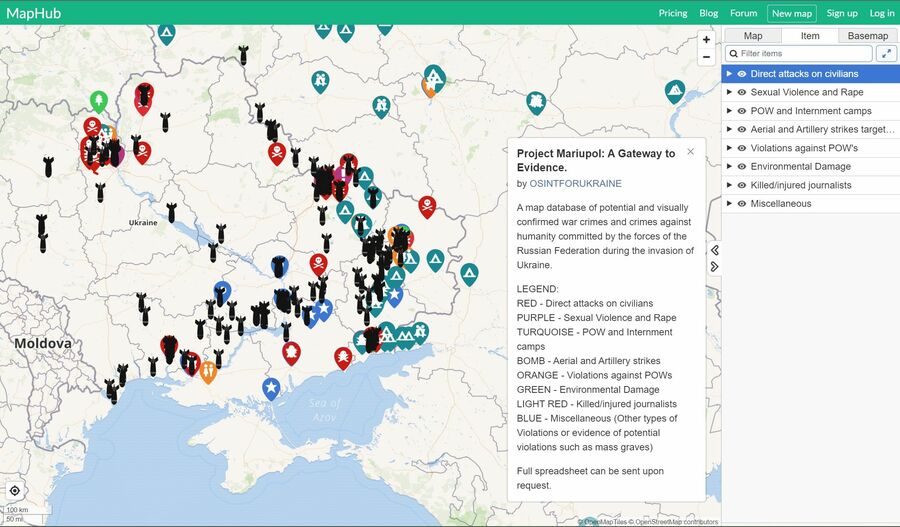This screenshot has width=900, height=527.
Task: Click the New map button
Action: [791, 13]
